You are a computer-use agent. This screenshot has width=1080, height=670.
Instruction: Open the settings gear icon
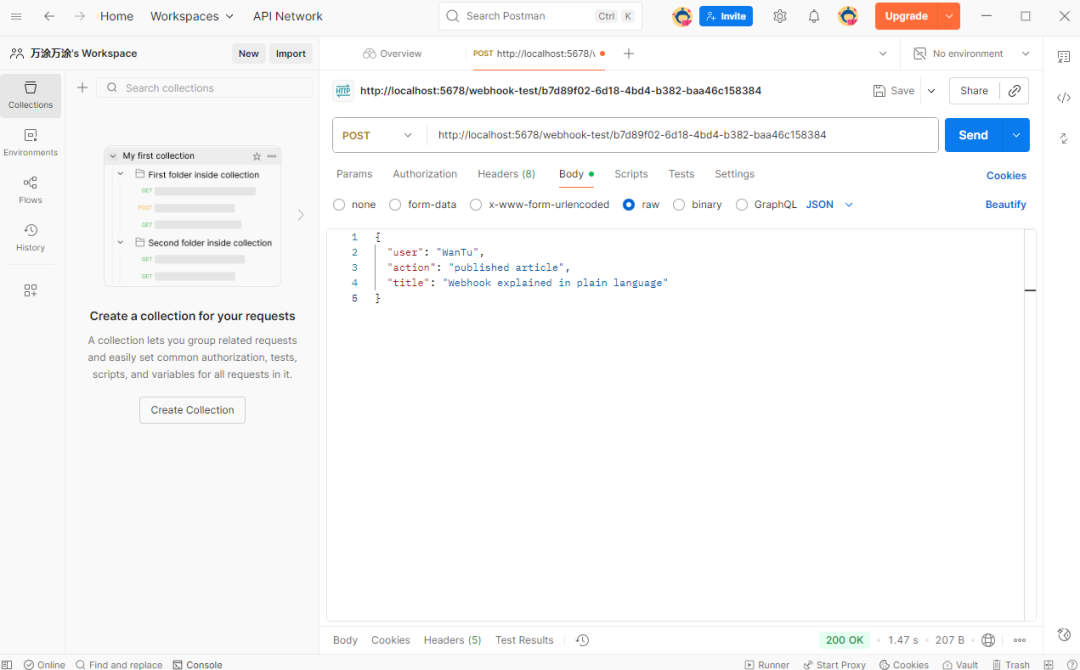pyautogui.click(x=780, y=16)
